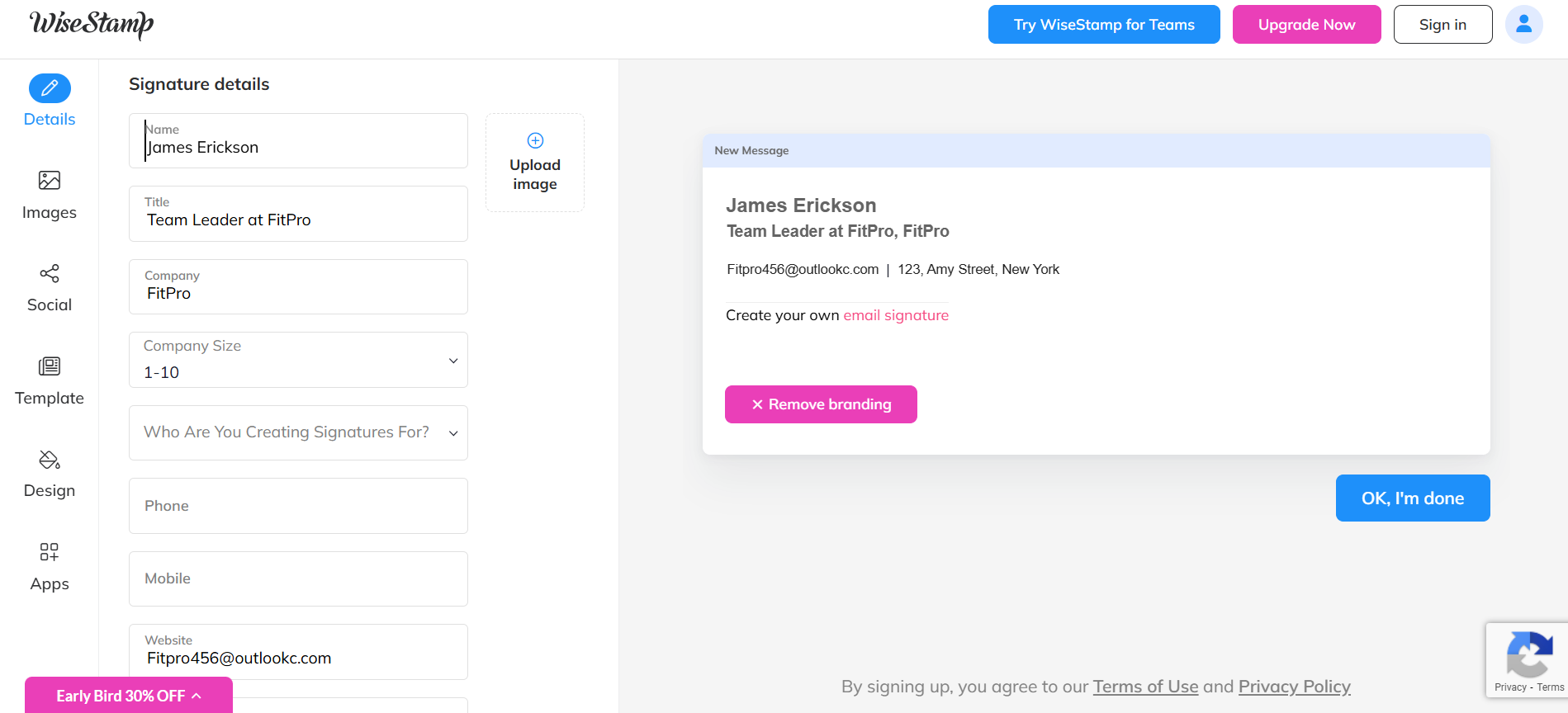The image size is (1568, 713).
Task: Follow the email signature link in preview
Action: [x=896, y=315]
